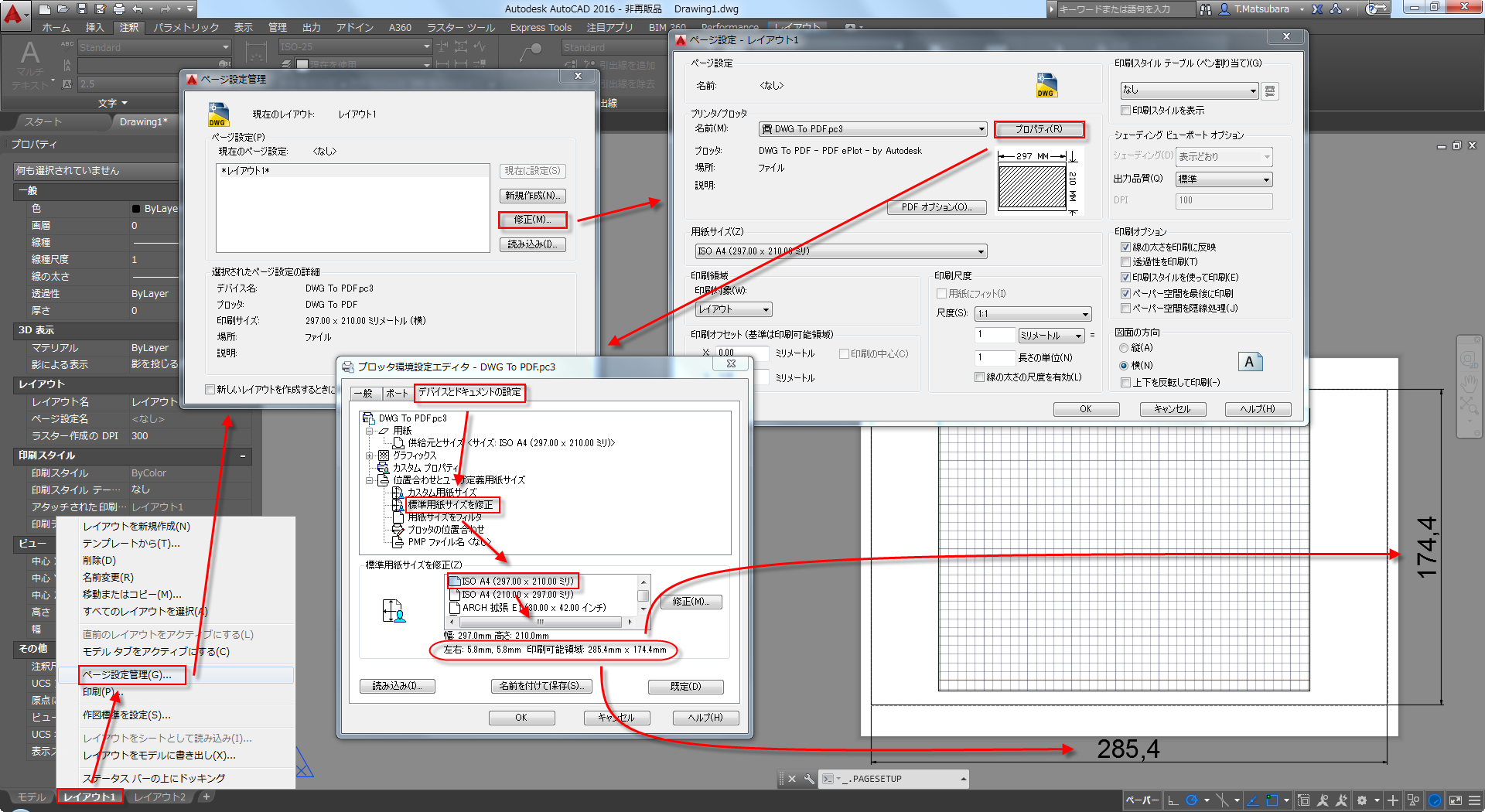
Task: Click the Plot icon in Quick Access Toolbar
Action: coord(118,9)
